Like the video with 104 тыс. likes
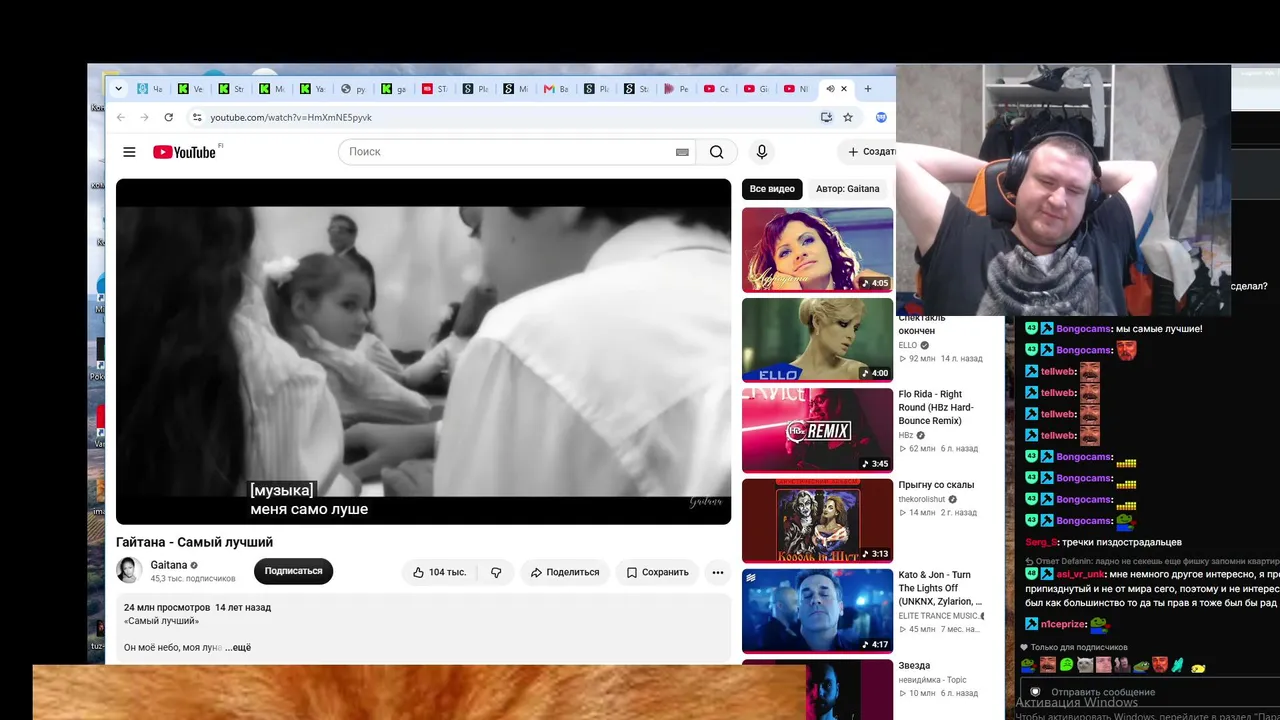 [439, 572]
